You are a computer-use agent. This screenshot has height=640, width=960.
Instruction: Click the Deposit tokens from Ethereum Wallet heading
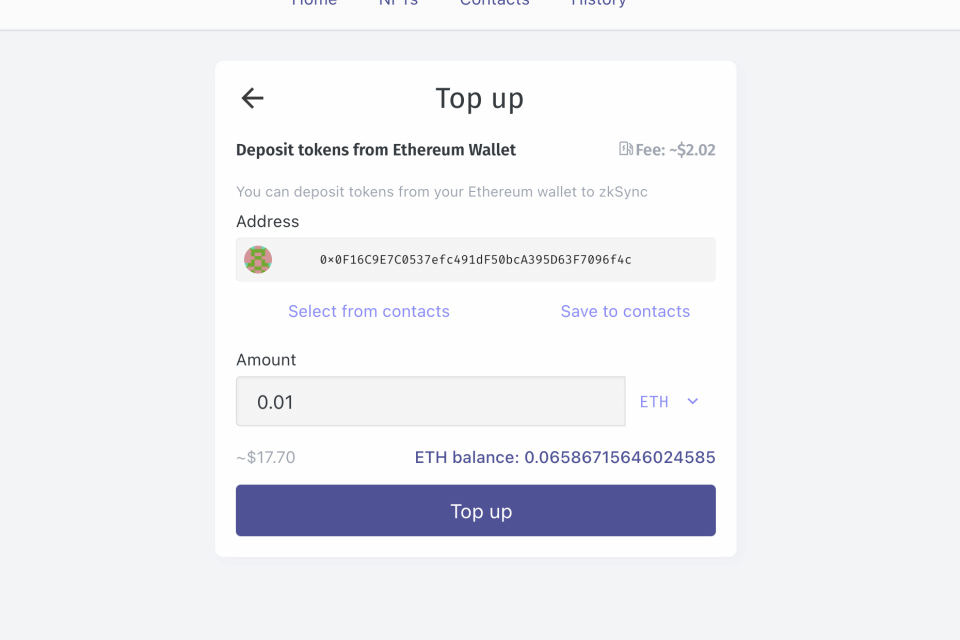click(376, 150)
